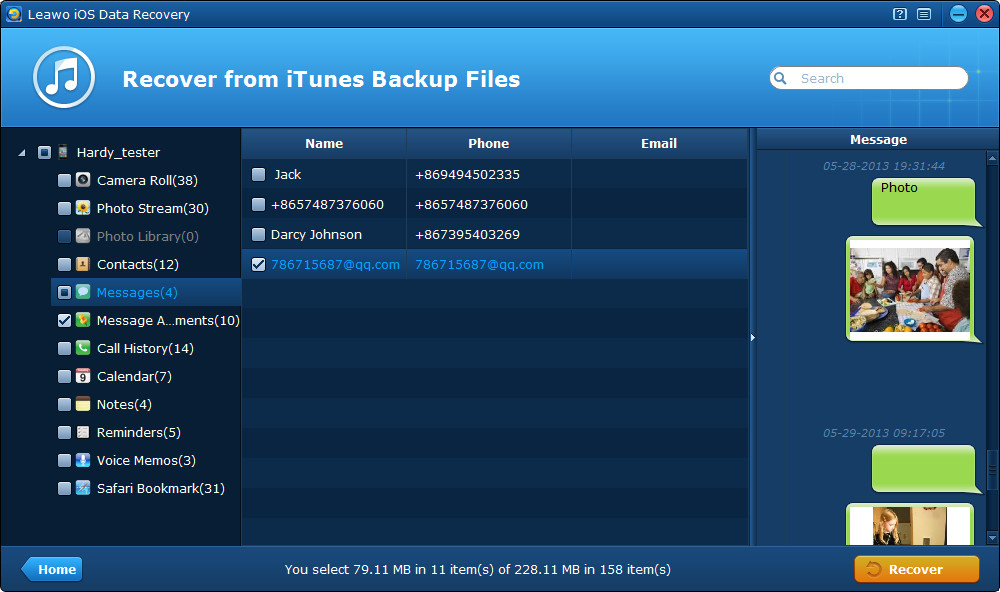Click the Leawo app icon in title bar
This screenshot has height=592, width=1000.
pos(13,14)
